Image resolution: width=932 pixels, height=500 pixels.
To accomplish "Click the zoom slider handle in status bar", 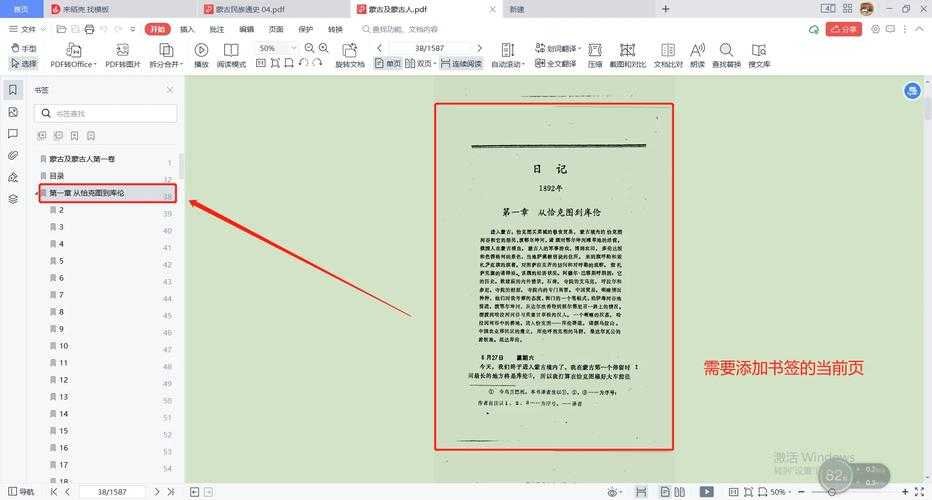I will click(832, 492).
